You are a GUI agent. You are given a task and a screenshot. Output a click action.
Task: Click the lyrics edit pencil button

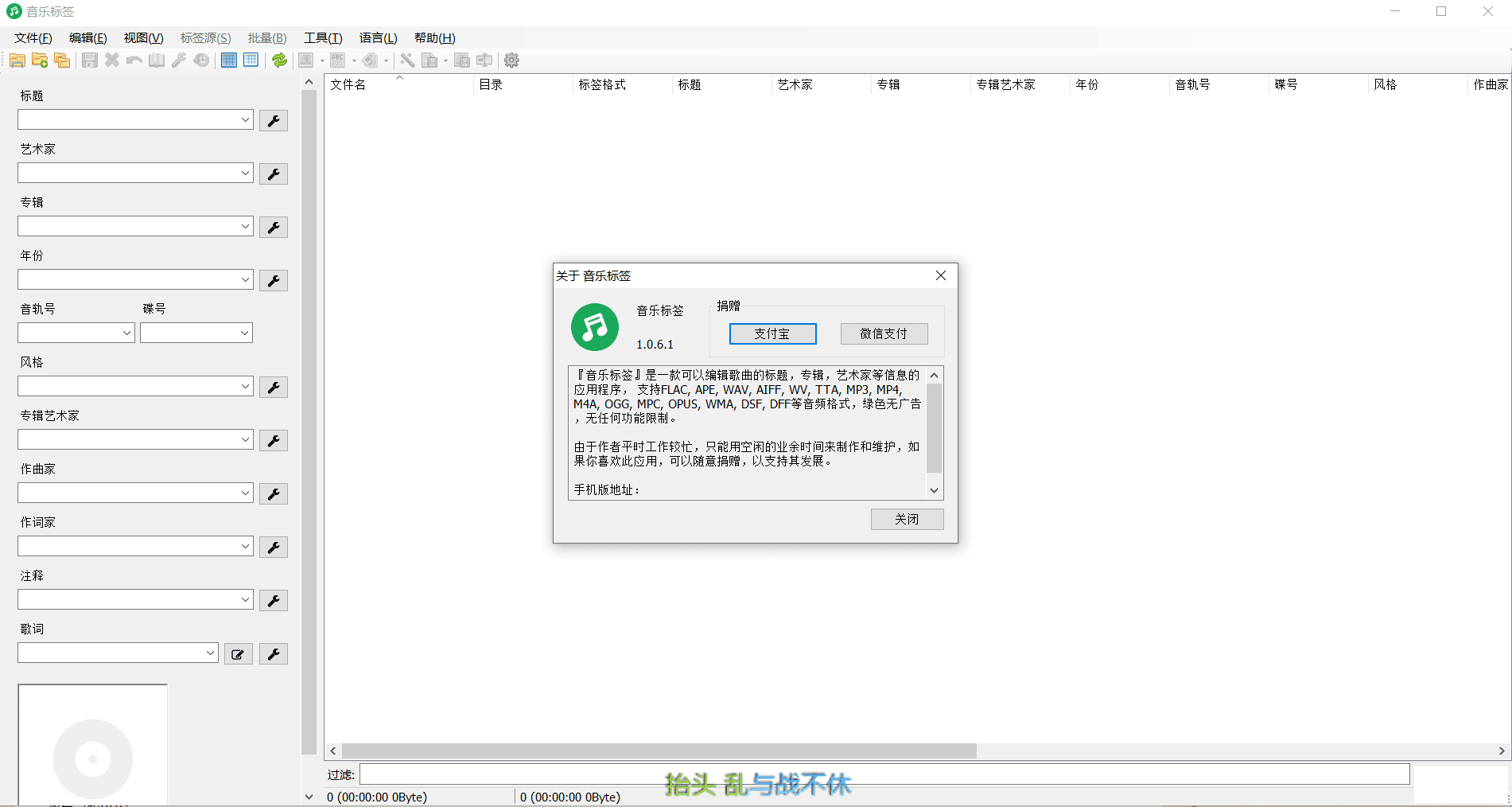click(x=238, y=653)
